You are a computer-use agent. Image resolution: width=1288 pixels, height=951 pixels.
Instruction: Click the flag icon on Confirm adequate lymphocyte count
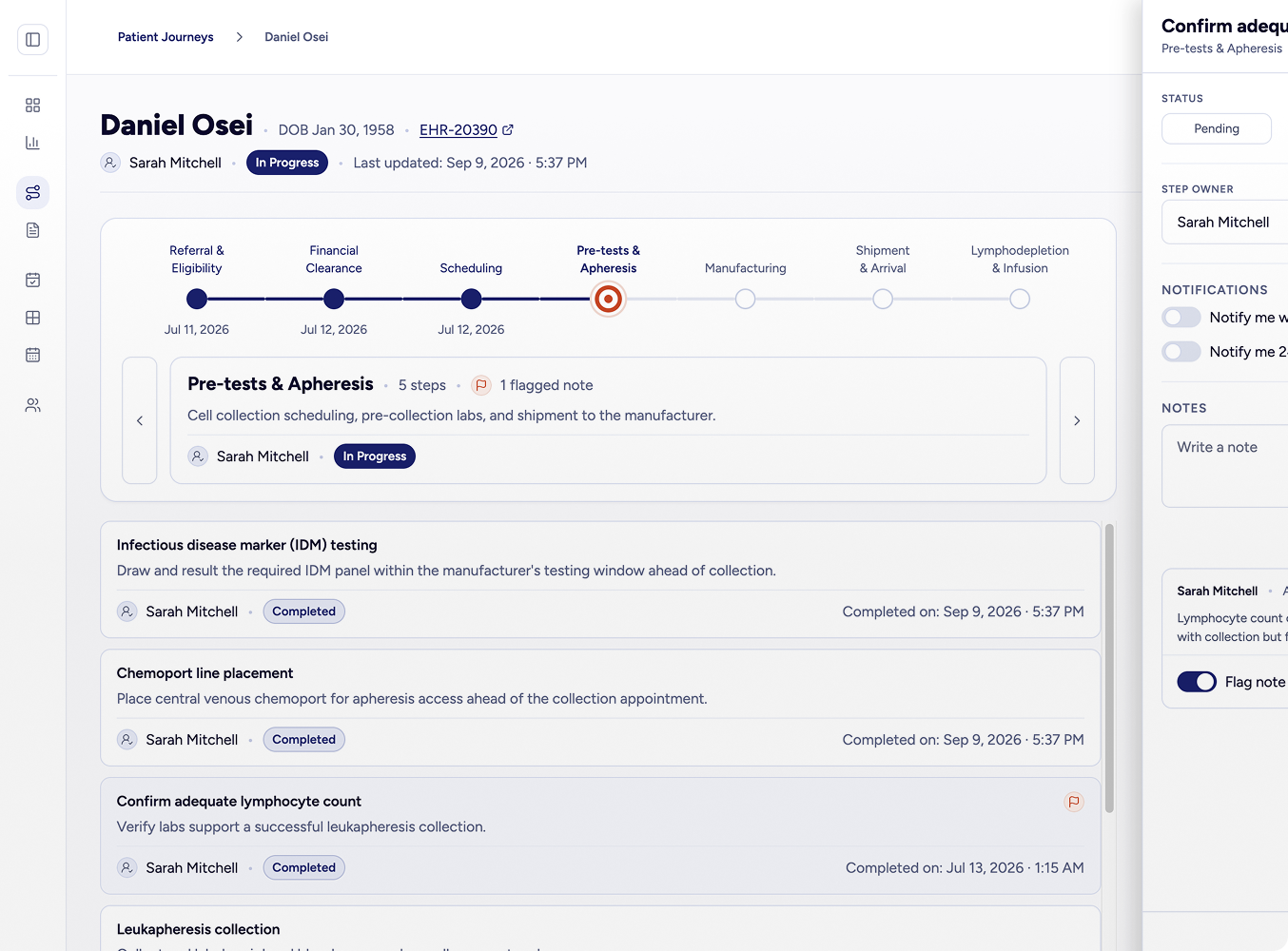coord(1074,802)
